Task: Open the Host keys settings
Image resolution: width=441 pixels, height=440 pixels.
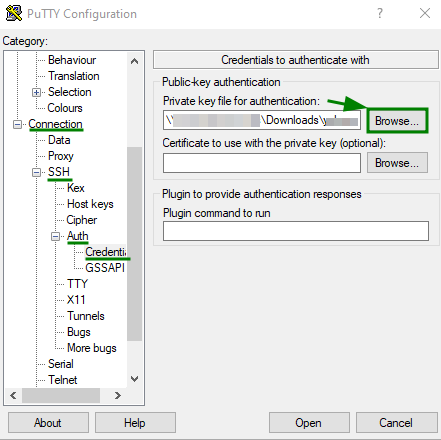Action: 90,204
